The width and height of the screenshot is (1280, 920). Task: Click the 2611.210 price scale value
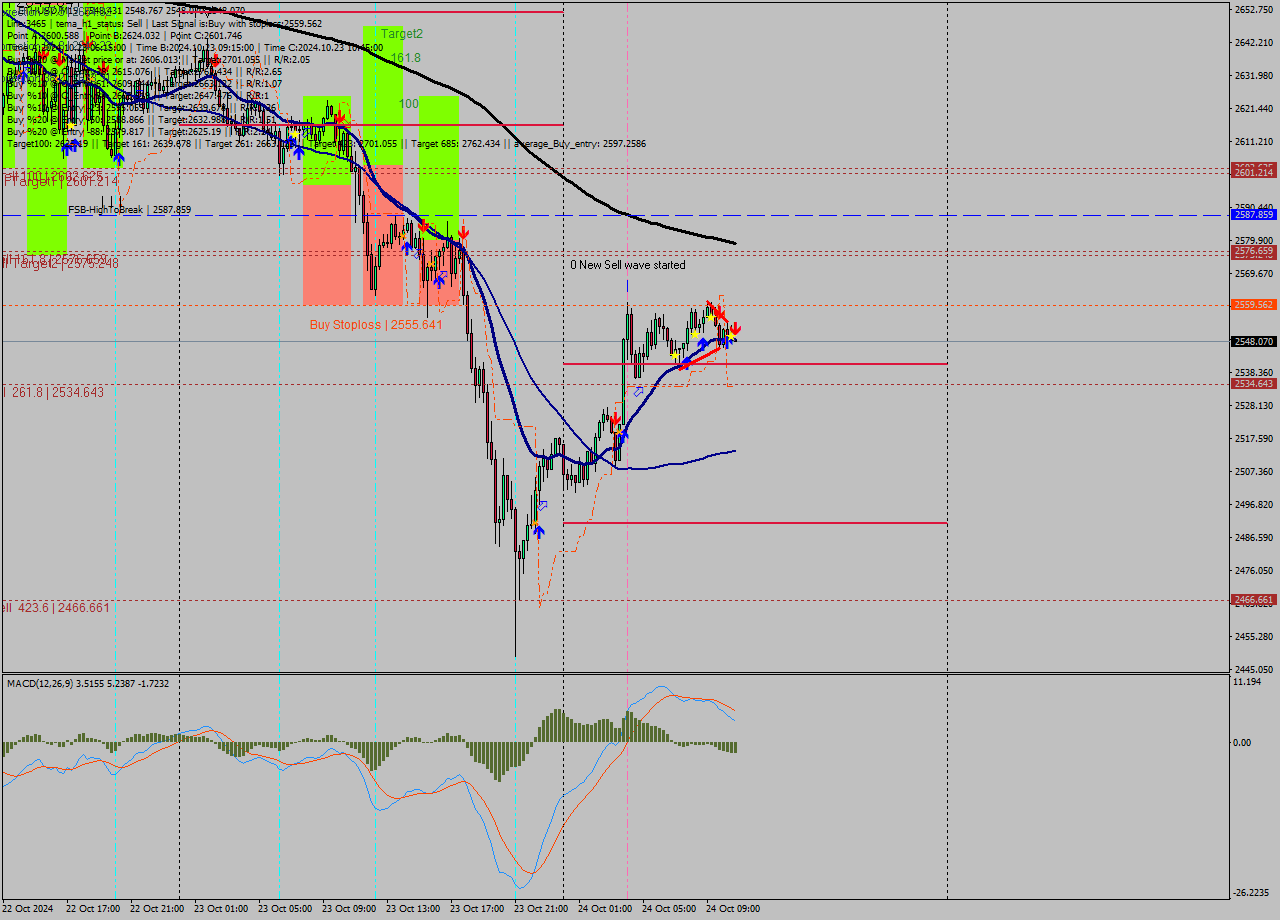point(1254,141)
